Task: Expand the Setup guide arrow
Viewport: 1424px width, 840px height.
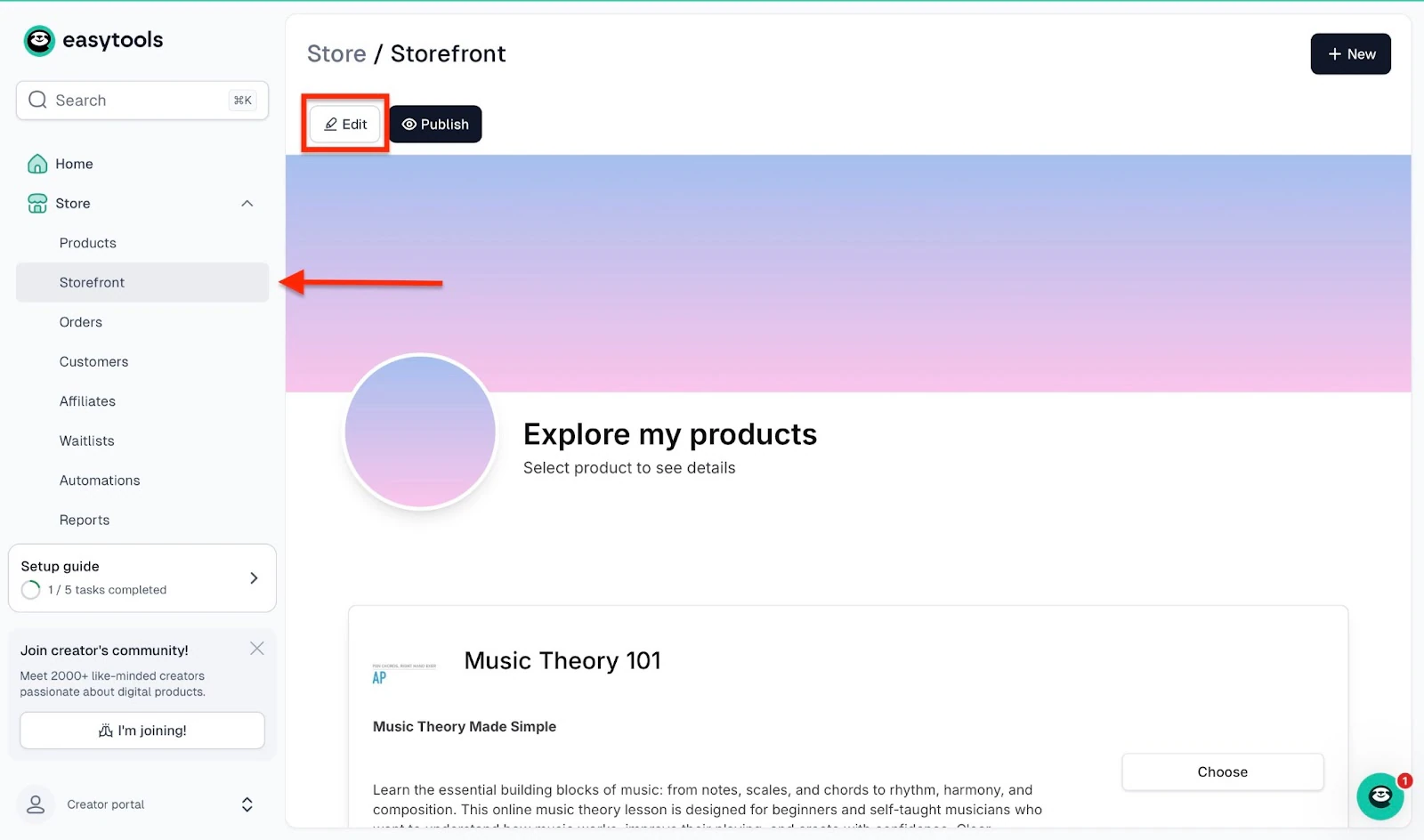Action: [254, 578]
